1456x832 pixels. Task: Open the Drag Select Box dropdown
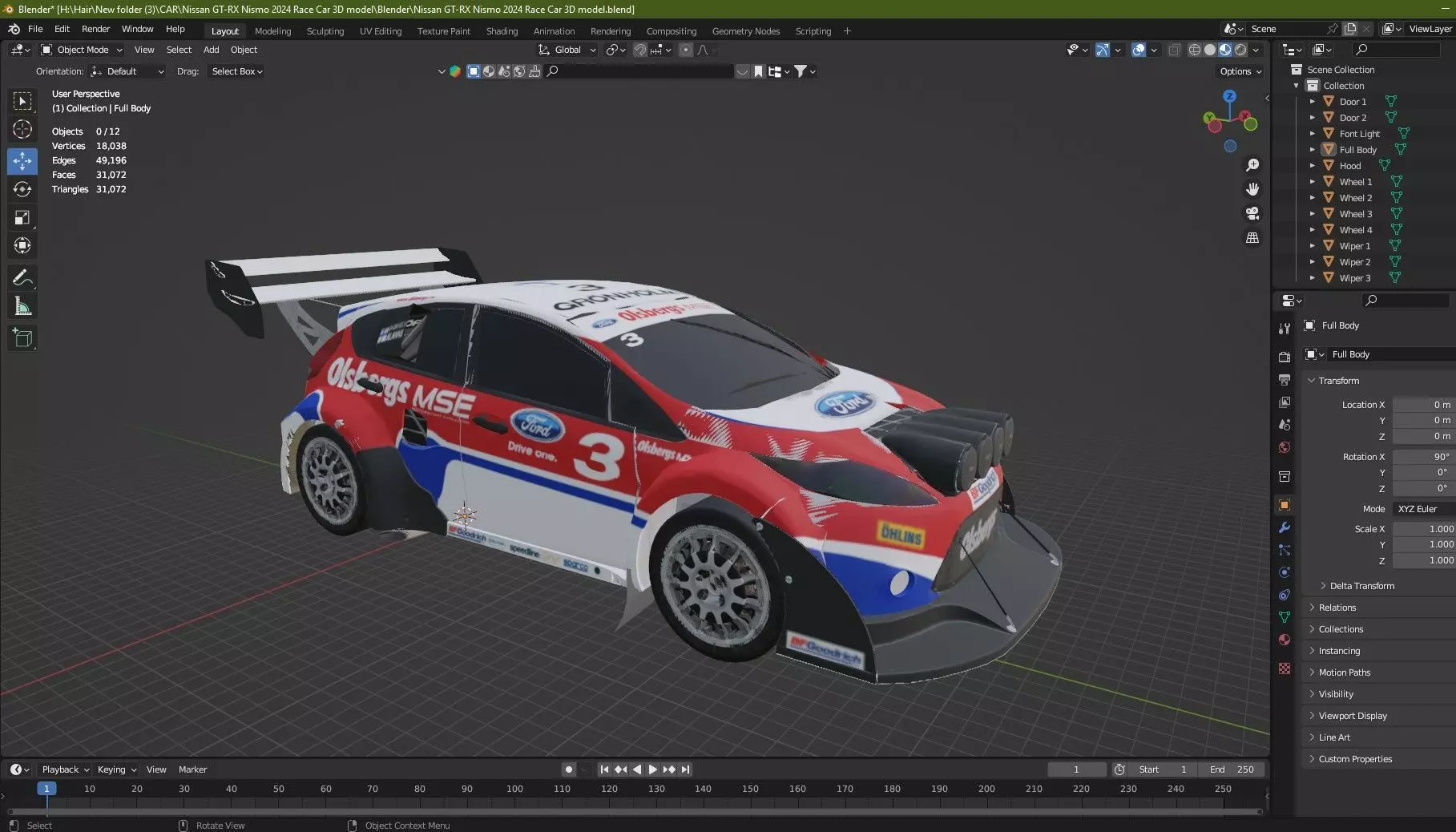pos(236,71)
